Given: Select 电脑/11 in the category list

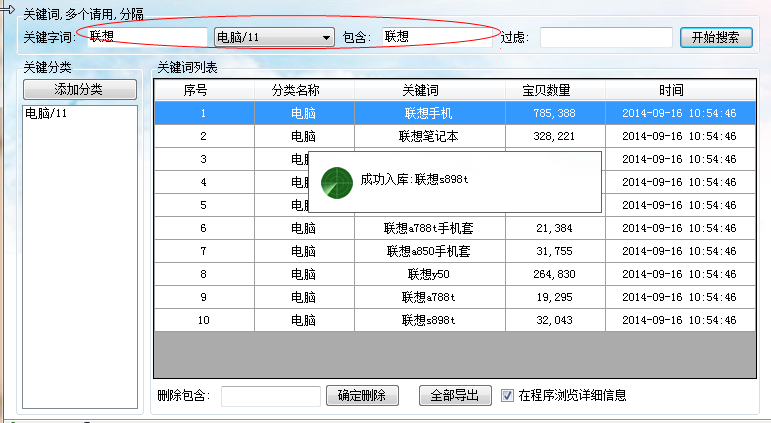Looking at the screenshot, I should point(46,114).
